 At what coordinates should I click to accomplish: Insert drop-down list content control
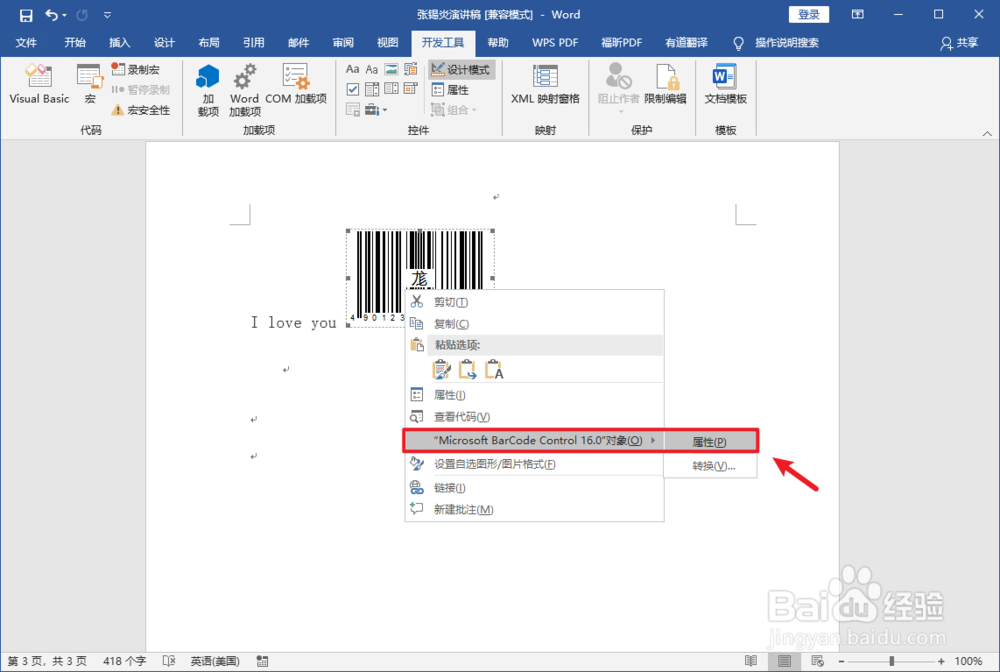(392, 89)
